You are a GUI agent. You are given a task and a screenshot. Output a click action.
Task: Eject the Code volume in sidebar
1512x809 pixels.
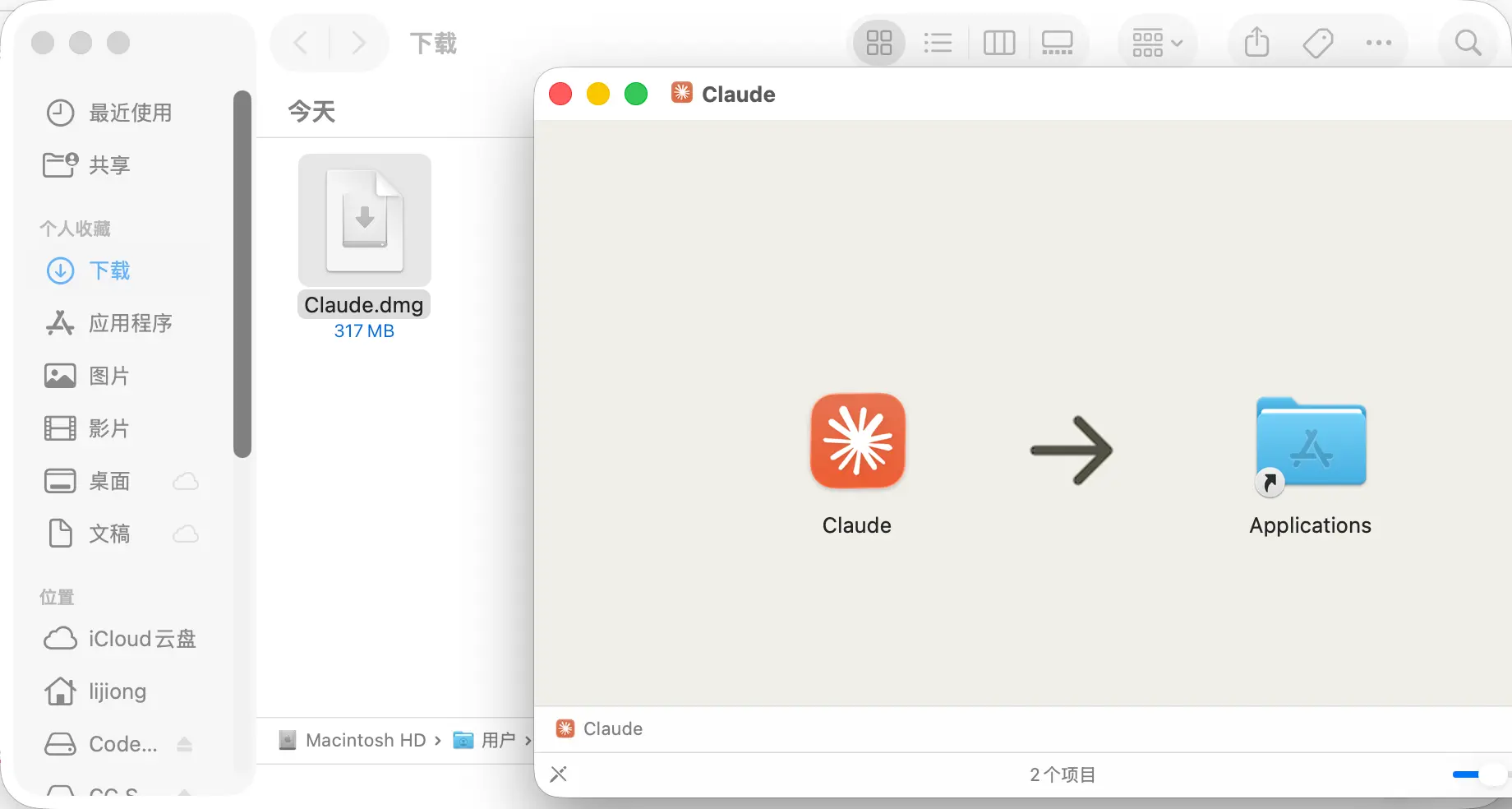(185, 744)
